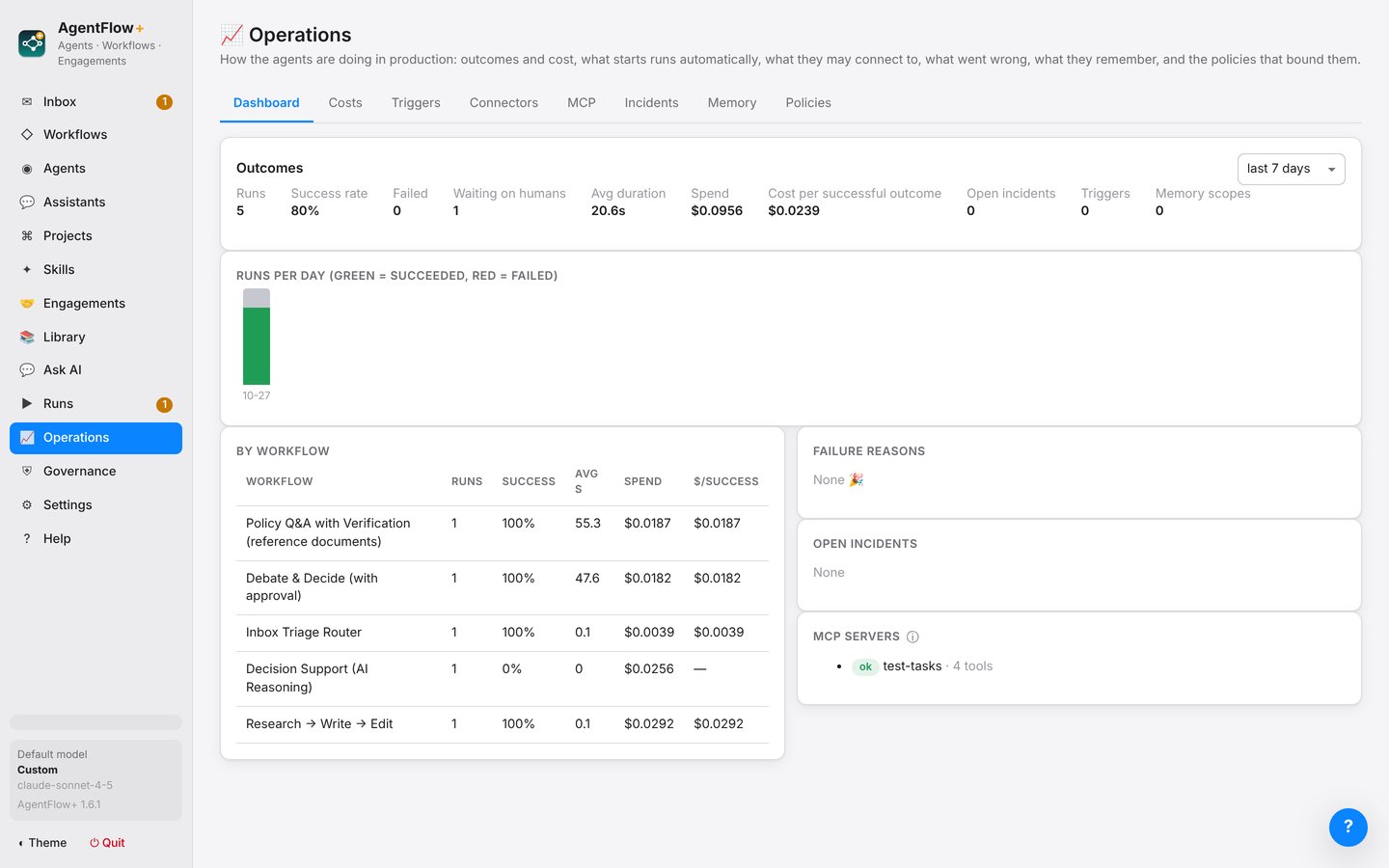Screen dimensions: 1389x868
Task: Sort by the $/SUCCESS column header
Action: (x=726, y=481)
